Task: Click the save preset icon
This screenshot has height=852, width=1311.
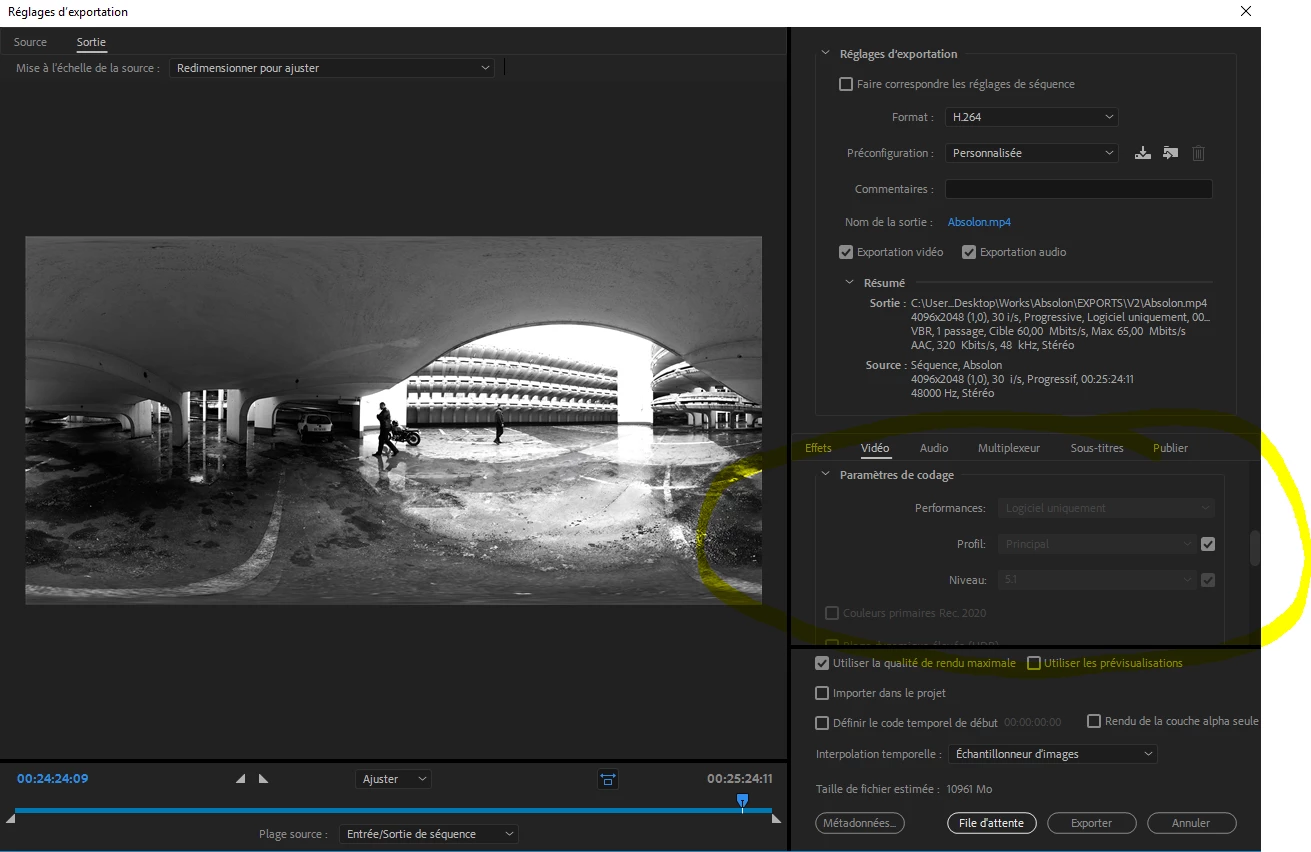Action: tap(1143, 153)
